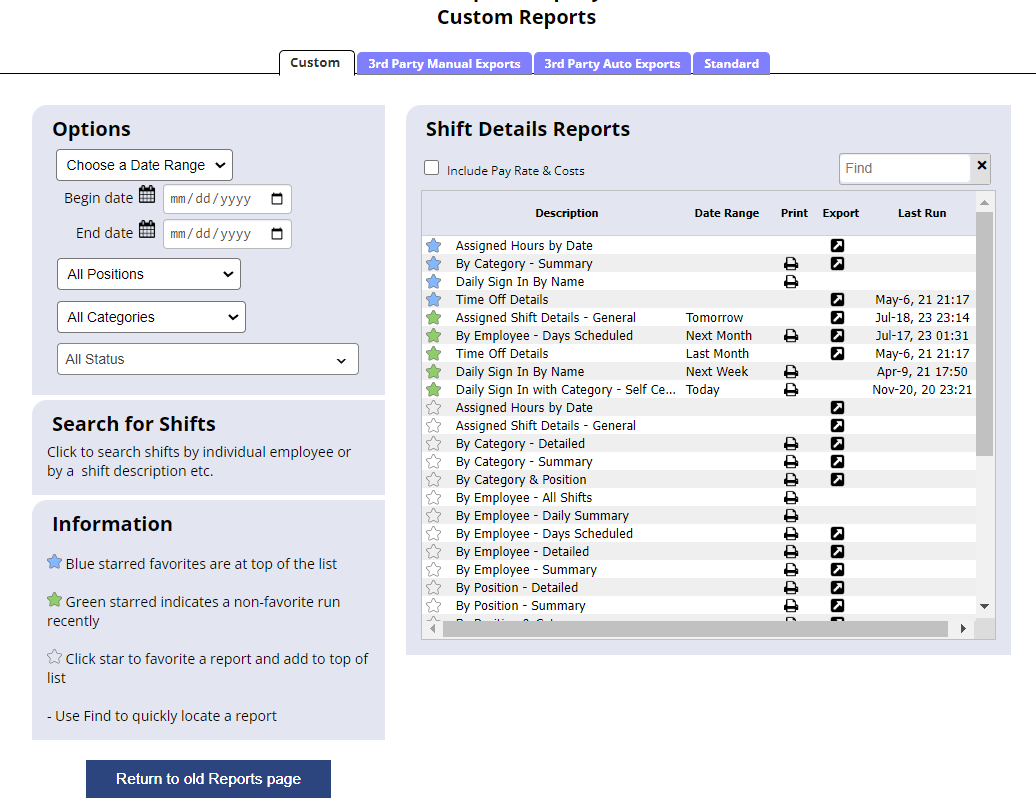Unfavorite the blue-starred Time Off Details report

point(433,300)
